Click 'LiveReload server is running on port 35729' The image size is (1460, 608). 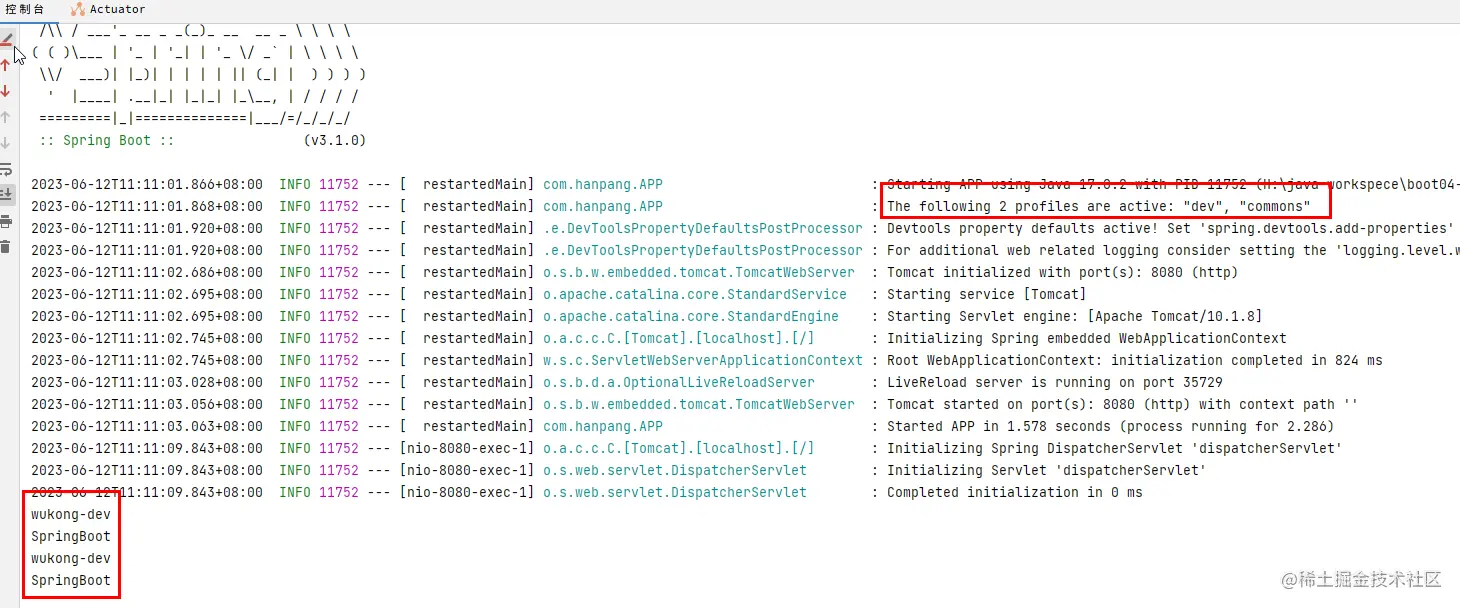coord(1054,382)
